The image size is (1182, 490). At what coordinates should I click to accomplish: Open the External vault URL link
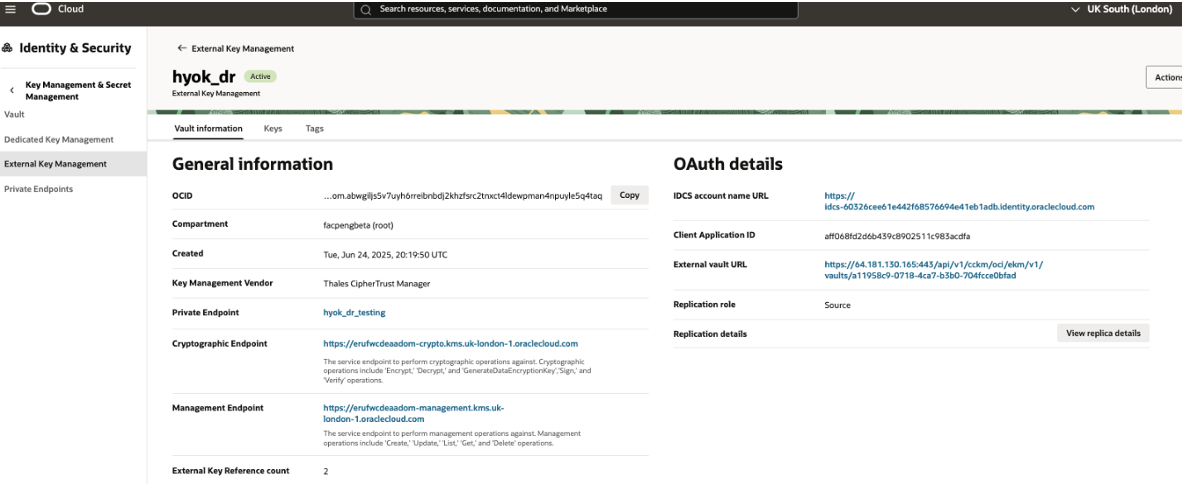(x=934, y=270)
